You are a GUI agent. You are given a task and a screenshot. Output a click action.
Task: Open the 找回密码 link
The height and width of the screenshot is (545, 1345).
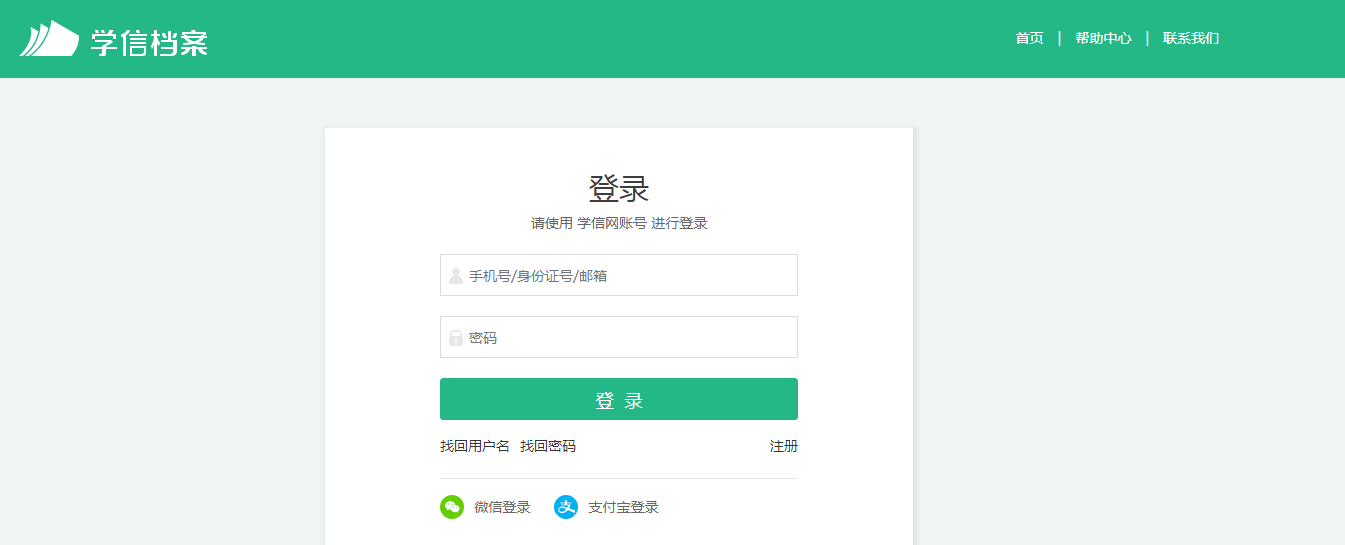(x=548, y=446)
